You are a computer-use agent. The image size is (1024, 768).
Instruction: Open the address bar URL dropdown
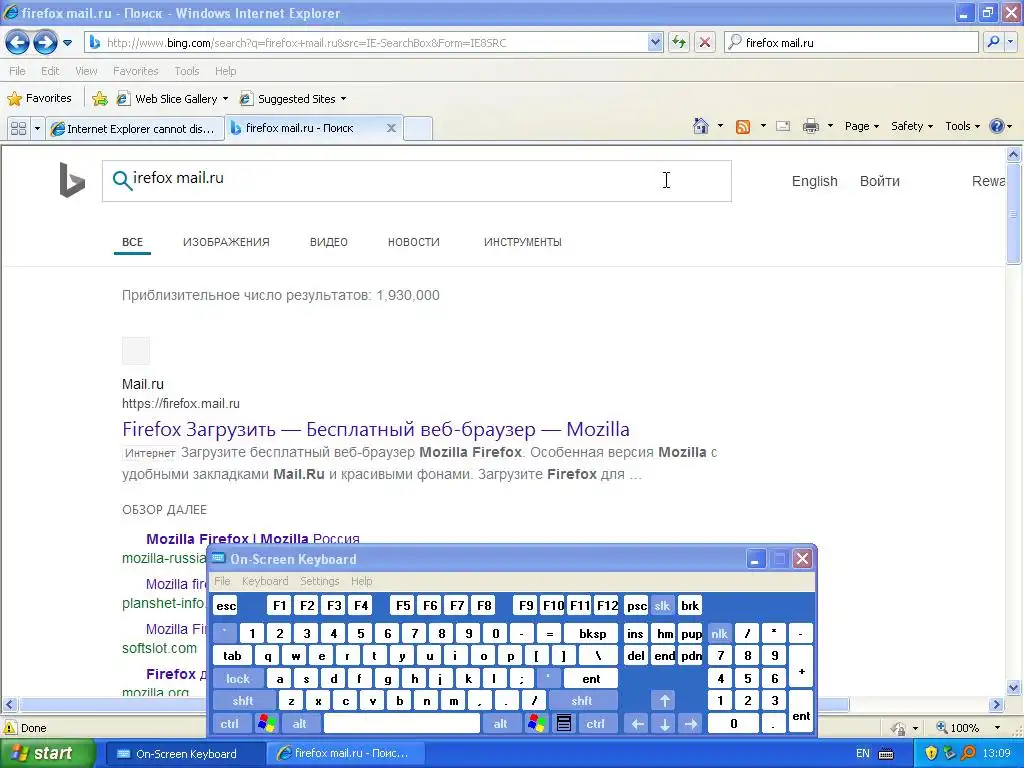point(655,42)
